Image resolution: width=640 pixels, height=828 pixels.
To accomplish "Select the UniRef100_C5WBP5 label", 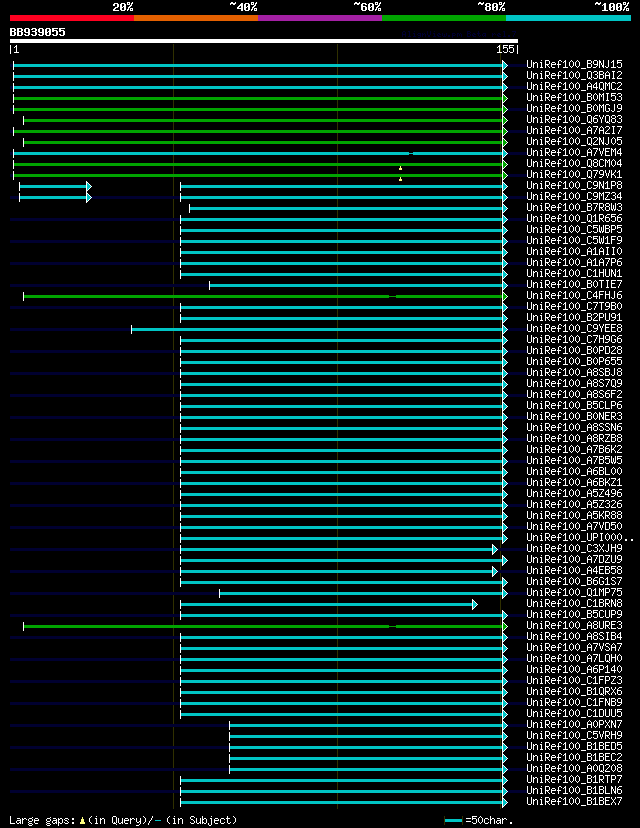I will (574, 229).
